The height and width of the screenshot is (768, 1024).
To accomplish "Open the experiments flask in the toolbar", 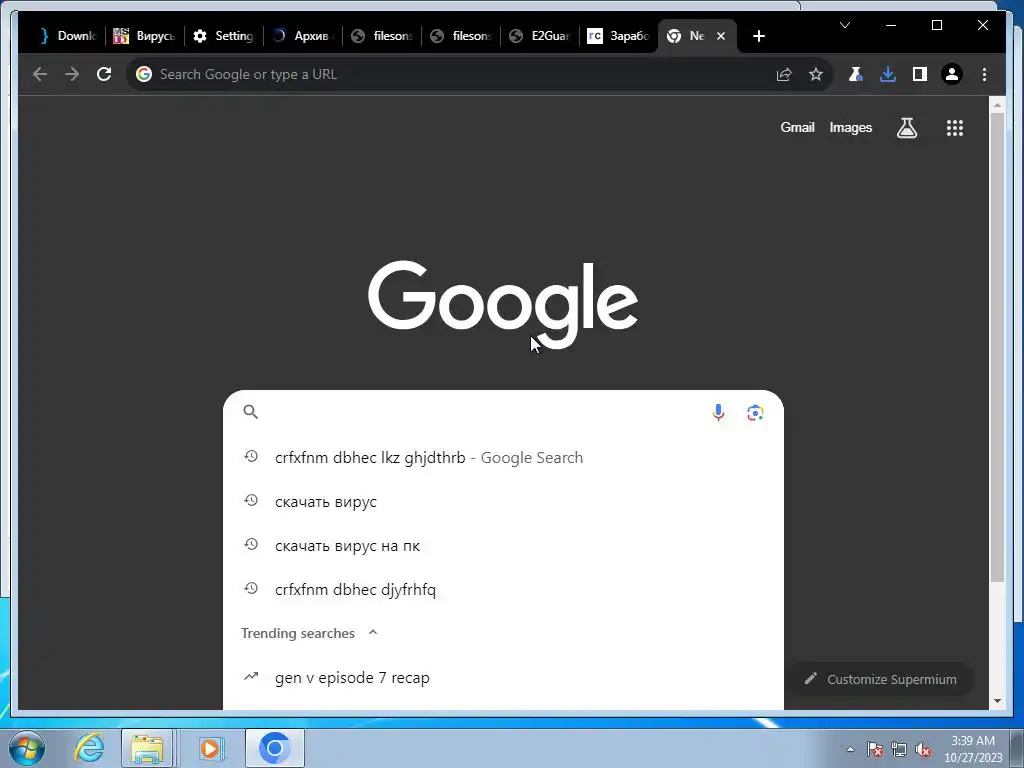I will pyautogui.click(x=855, y=74).
